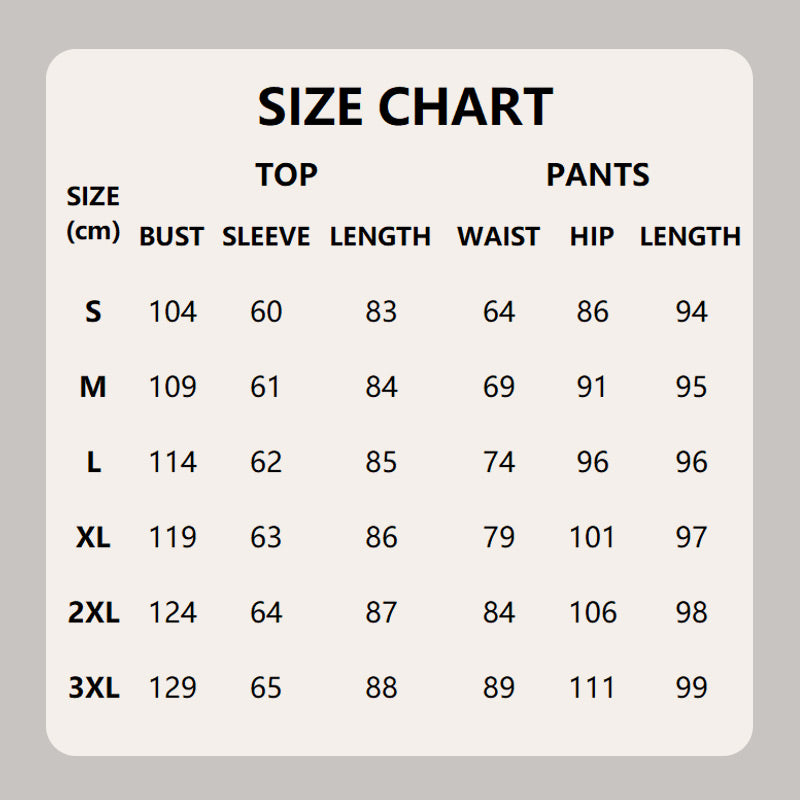The image size is (800, 800).
Task: Select the 3XL size row label
Action: 93,687
